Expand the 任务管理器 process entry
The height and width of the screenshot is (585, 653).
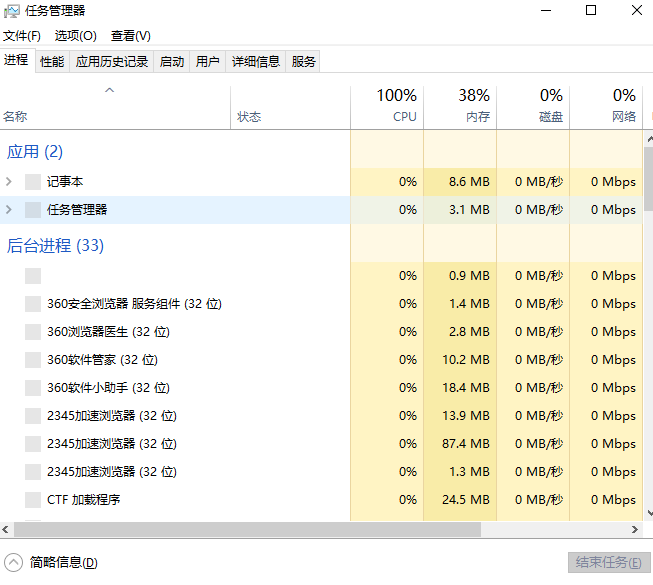click(x=9, y=210)
